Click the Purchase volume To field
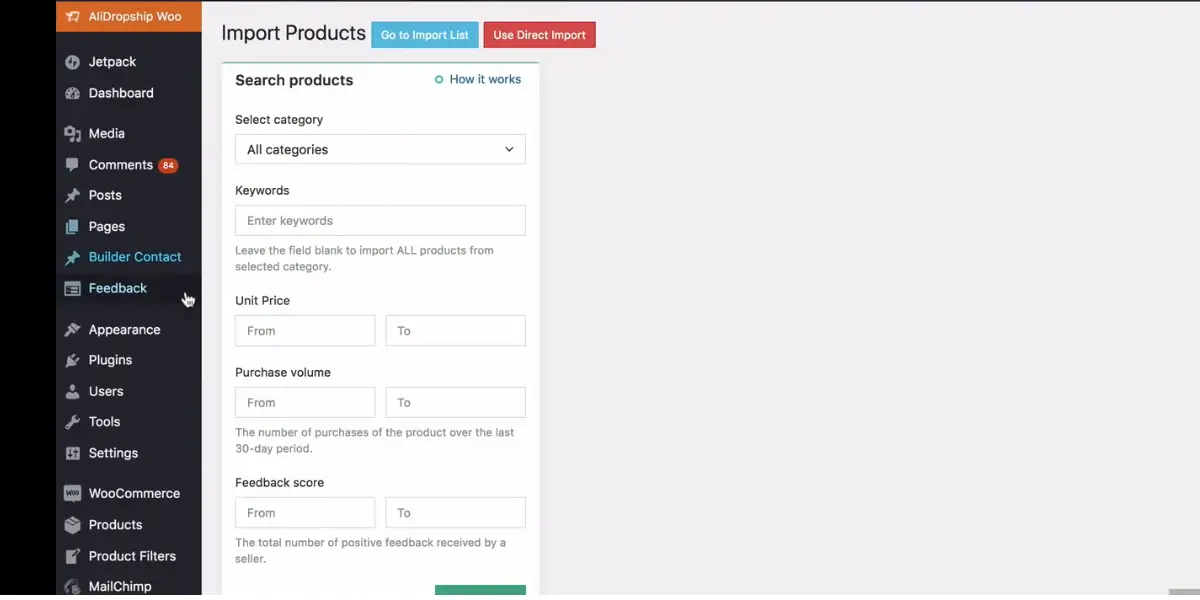This screenshot has height=600, width=1200. [456, 403]
